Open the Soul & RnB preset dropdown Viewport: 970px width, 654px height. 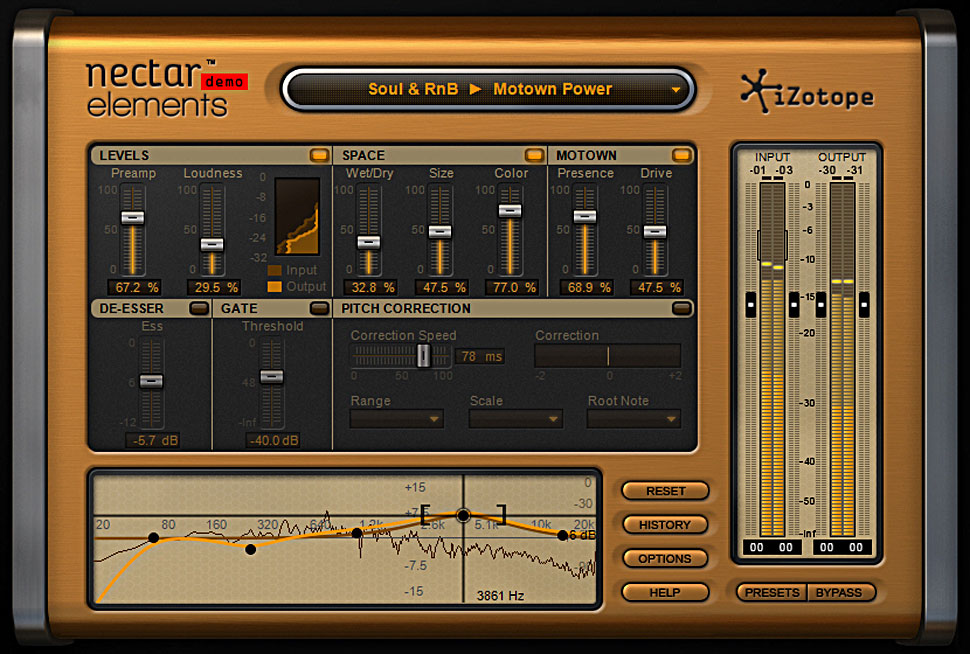pos(489,89)
